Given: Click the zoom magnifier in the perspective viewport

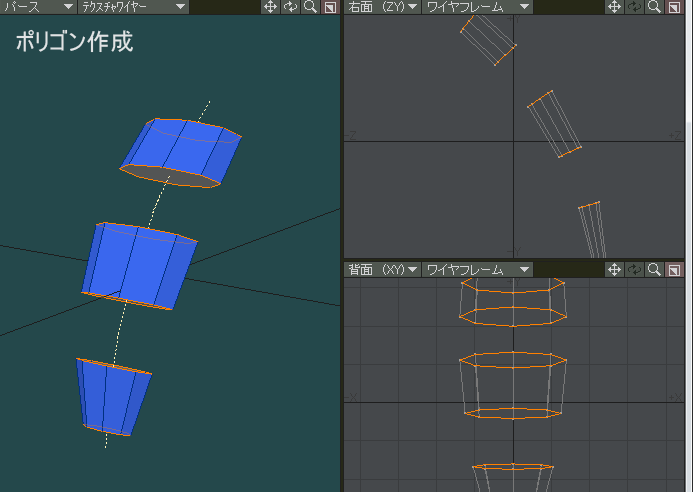Looking at the screenshot, I should coord(310,7).
